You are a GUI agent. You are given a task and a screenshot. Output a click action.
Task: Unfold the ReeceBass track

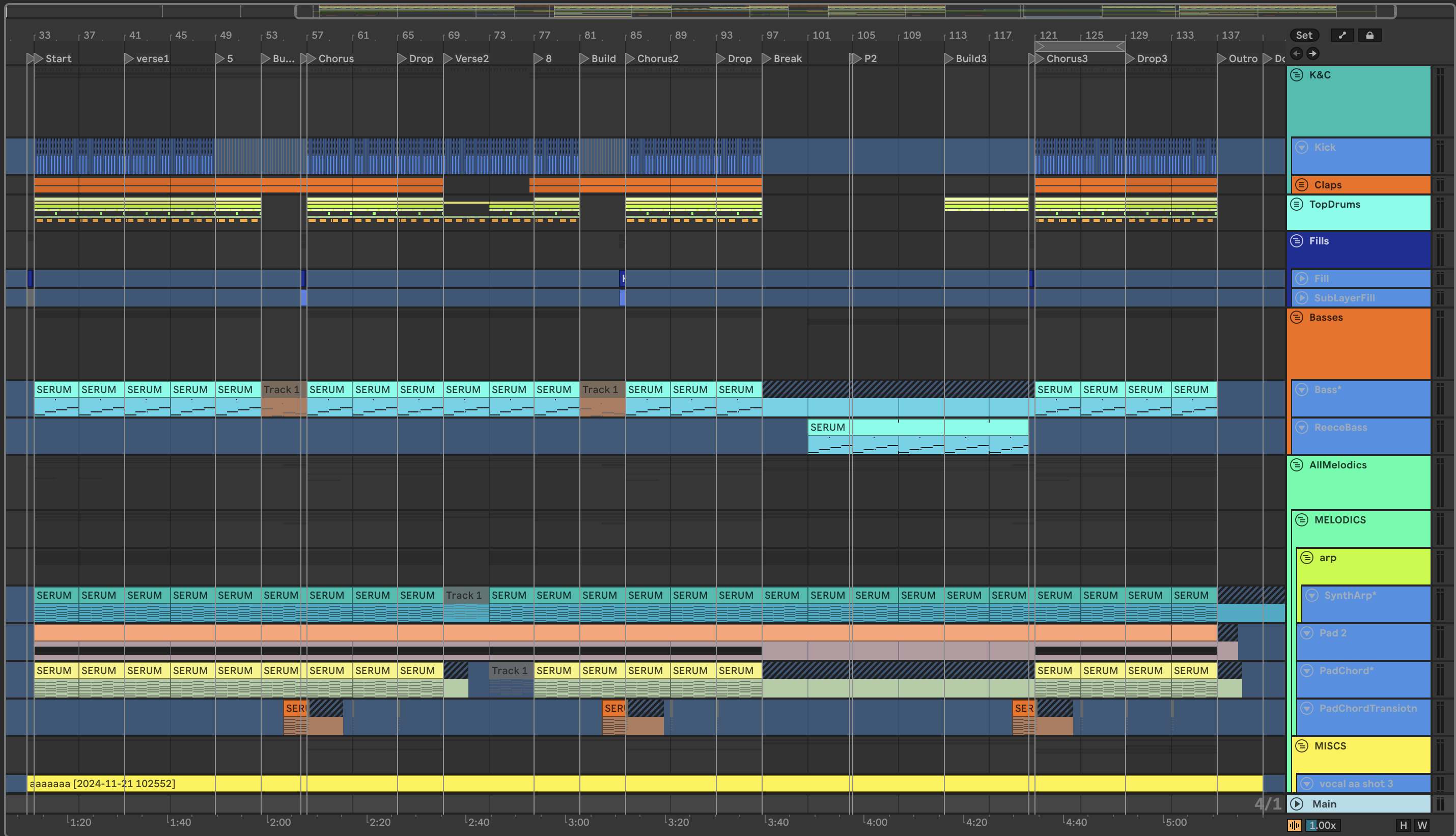click(x=1302, y=427)
